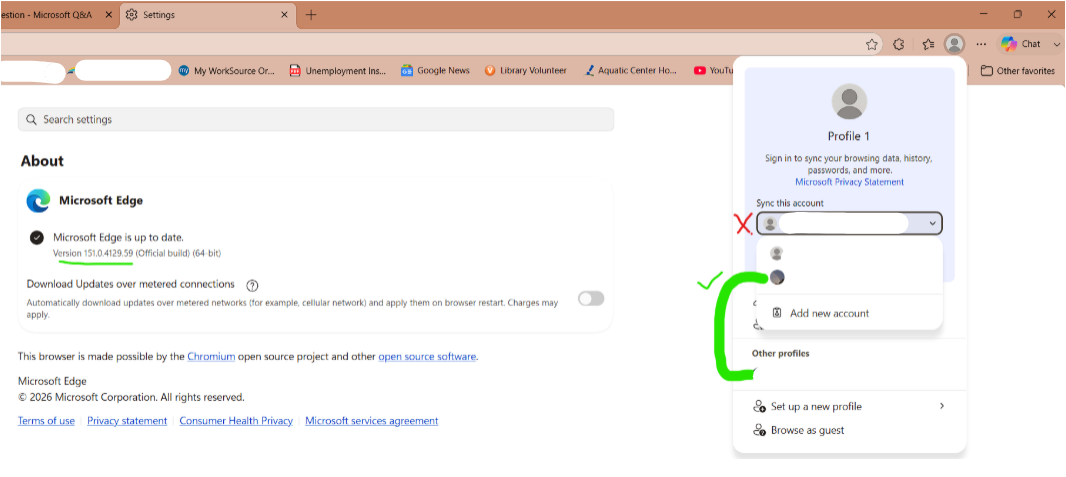Open the Chromium link
Image resolution: width=1066 pixels, height=477 pixels.
point(211,356)
